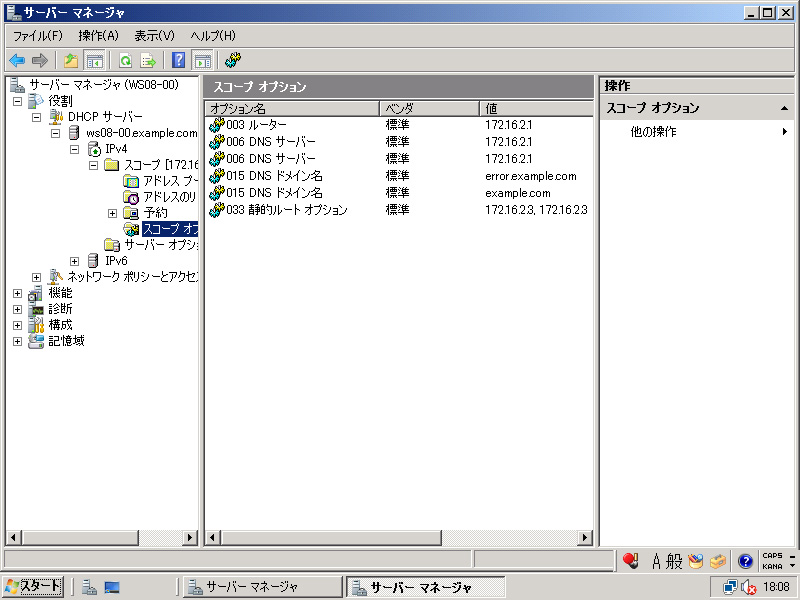Open the 表示(V) menu
This screenshot has height=600, width=800.
coord(154,36)
